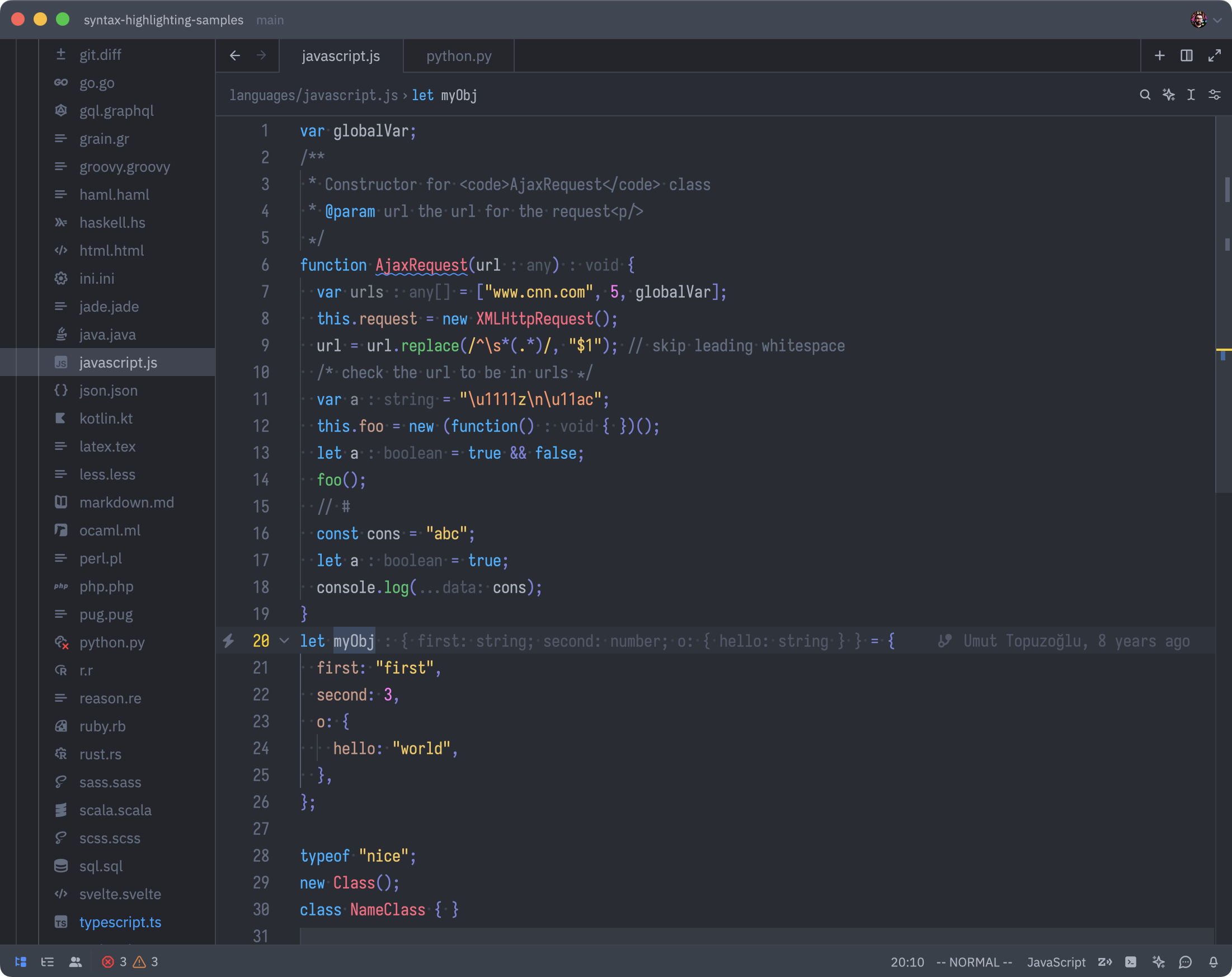Split the editor pane
1232x977 pixels.
point(1187,55)
